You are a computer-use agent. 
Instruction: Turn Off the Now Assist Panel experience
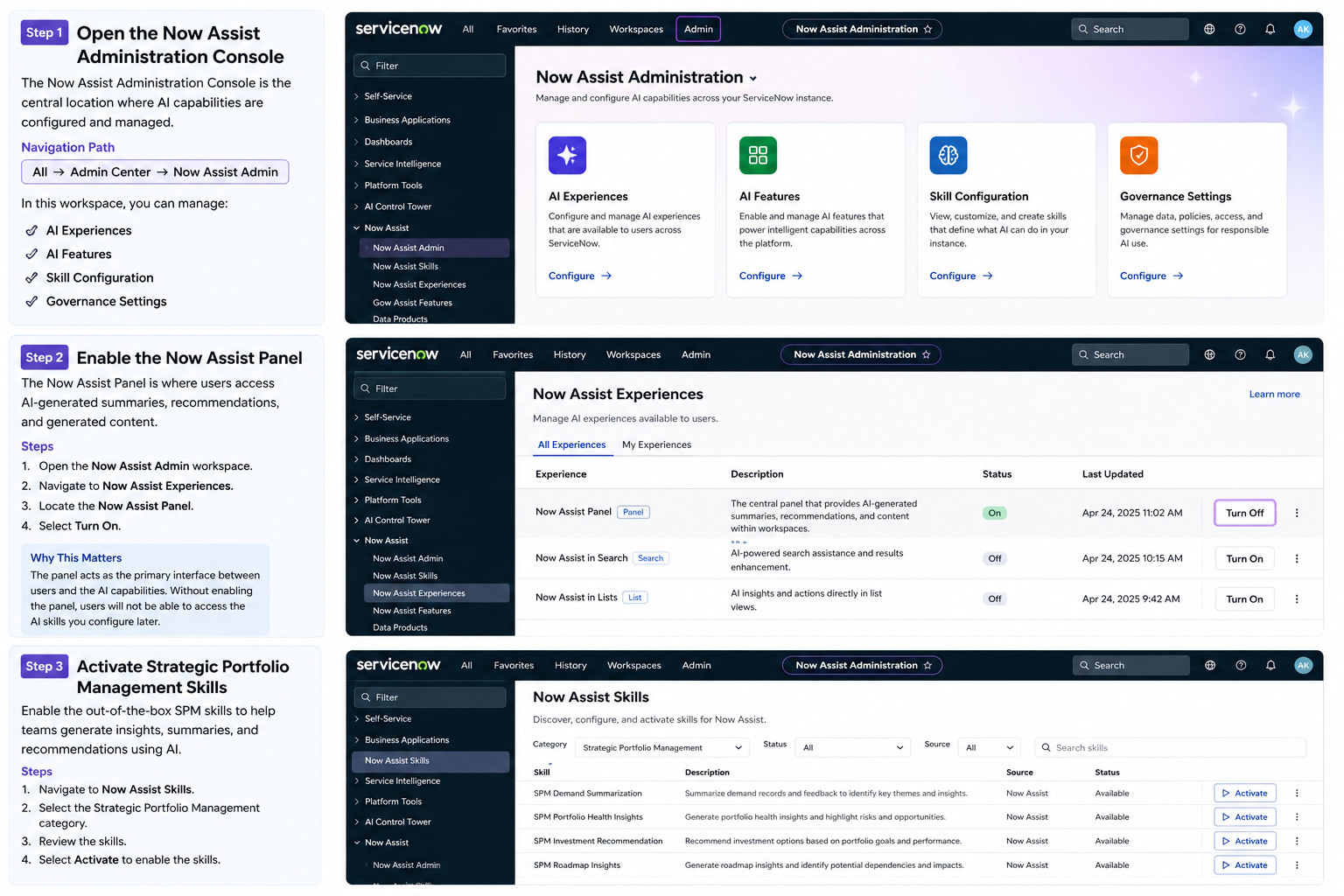1244,513
